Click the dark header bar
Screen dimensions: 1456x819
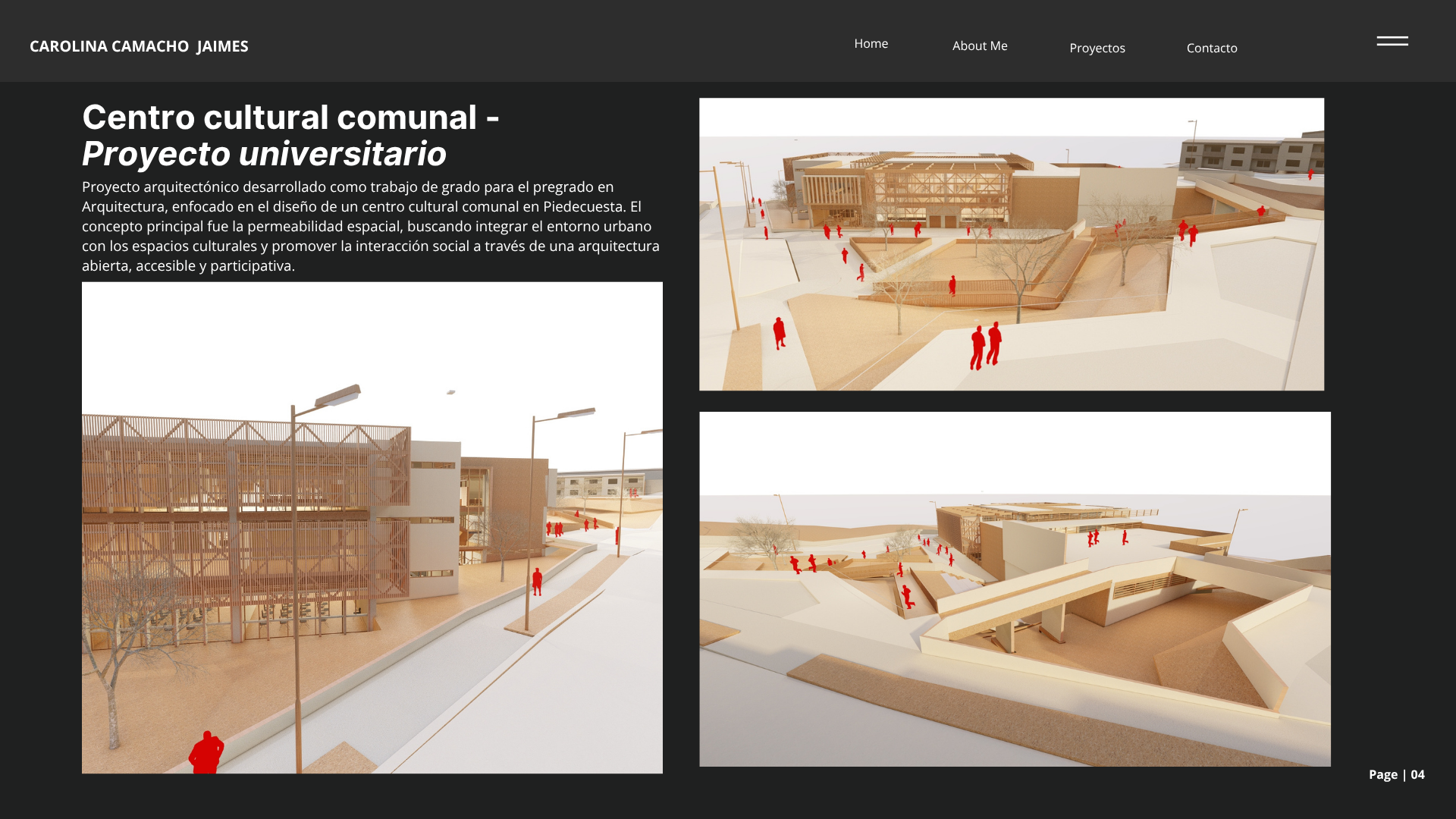tap(531, 41)
